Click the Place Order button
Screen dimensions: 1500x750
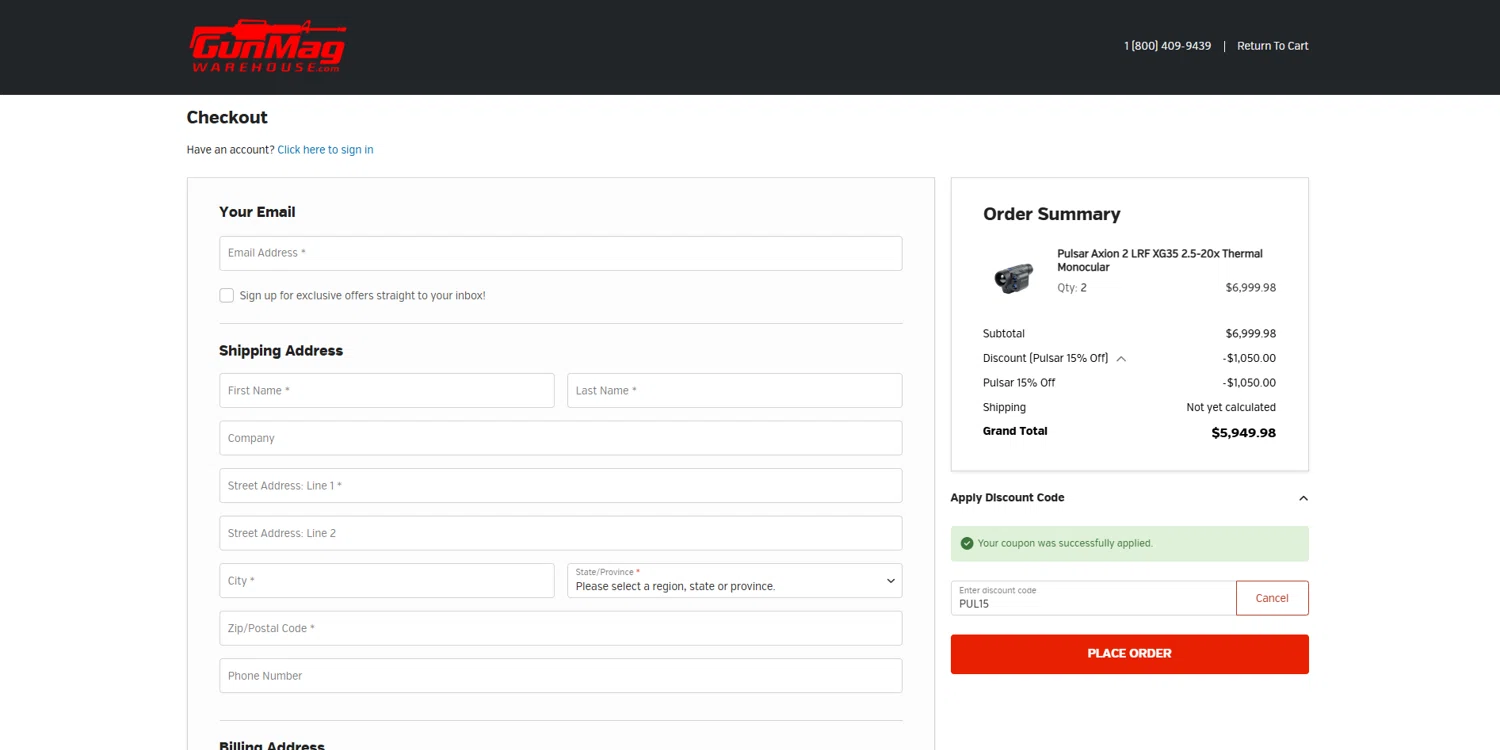(x=1129, y=654)
